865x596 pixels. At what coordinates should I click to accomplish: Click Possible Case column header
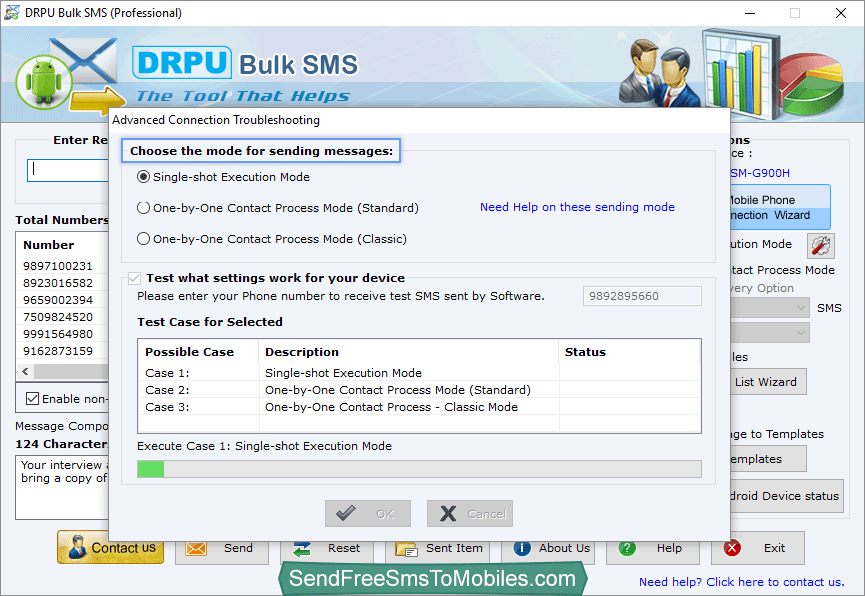click(189, 352)
